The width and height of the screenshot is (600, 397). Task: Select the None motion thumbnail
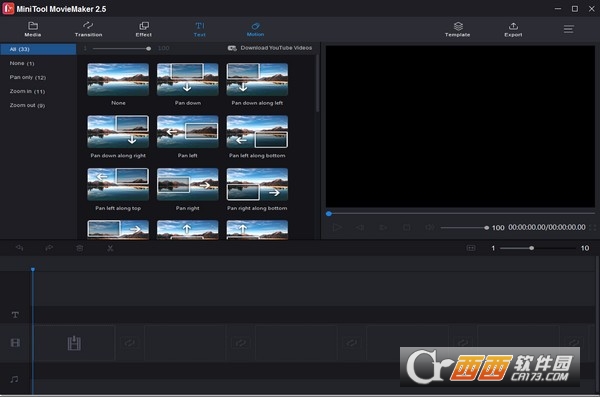coord(118,80)
